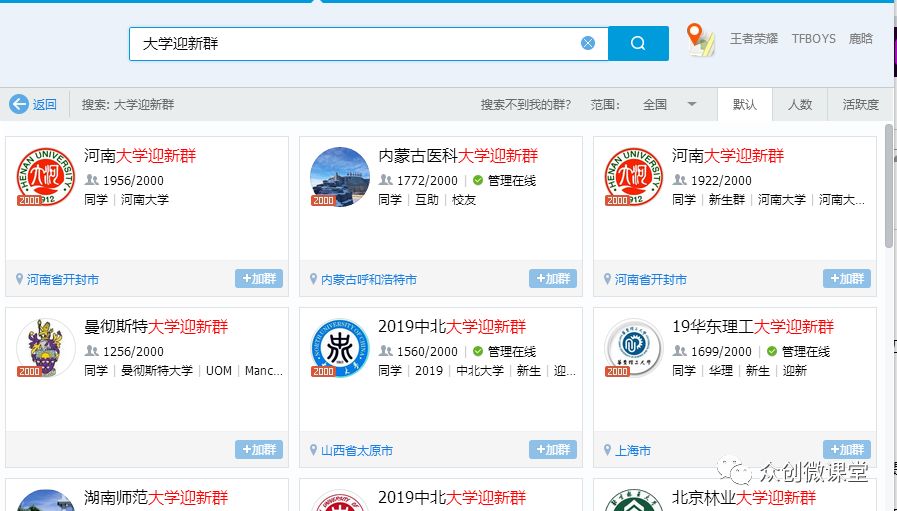Click the 互助 tag on 内蒙古医科大学迎新群
The image size is (897, 511).
point(427,199)
